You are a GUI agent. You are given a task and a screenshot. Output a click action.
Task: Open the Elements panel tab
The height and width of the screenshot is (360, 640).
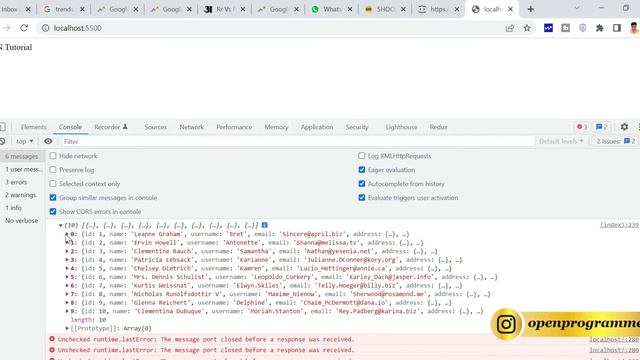(x=33, y=127)
